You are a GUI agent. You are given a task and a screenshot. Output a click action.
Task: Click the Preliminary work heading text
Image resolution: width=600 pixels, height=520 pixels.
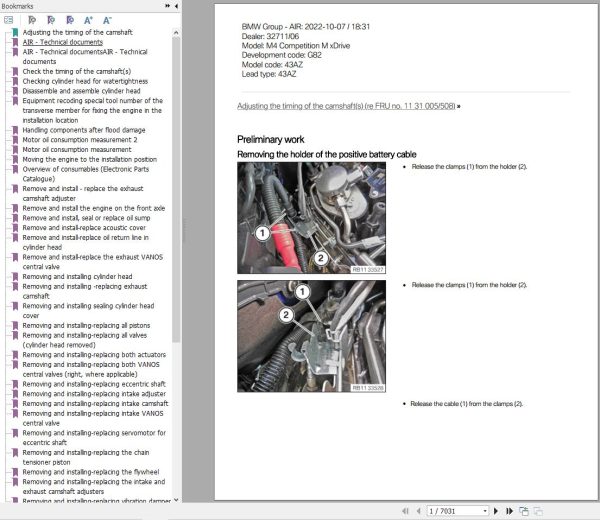[271, 140]
